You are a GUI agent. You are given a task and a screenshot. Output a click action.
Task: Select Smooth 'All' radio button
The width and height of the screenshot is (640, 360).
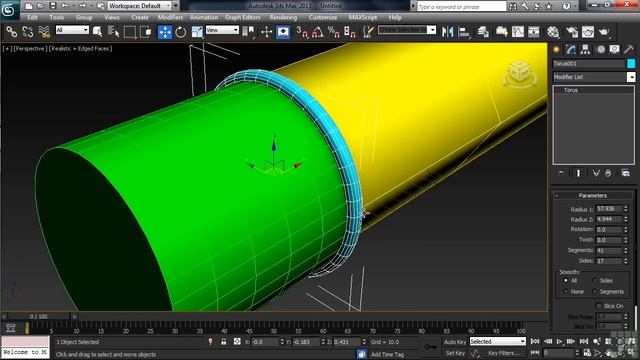pos(566,280)
